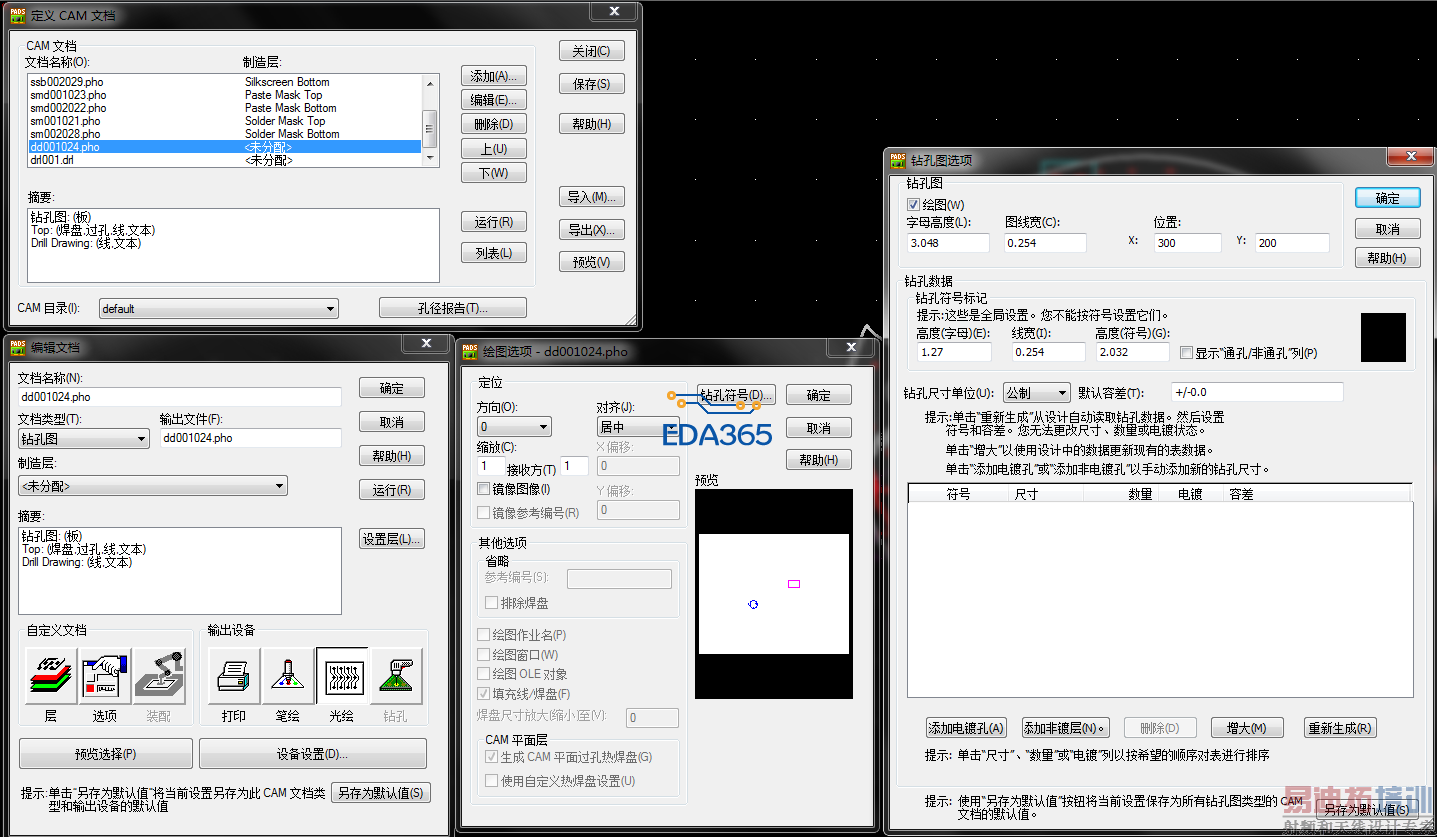Sort by the 电镀 column header
This screenshot has width=1437, height=837.
pyautogui.click(x=1190, y=494)
